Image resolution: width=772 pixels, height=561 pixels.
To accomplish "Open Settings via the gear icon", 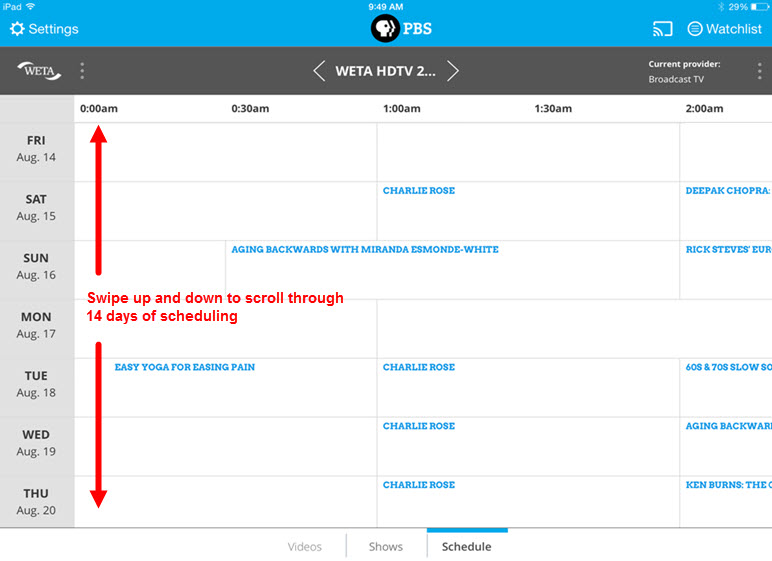I will [x=17, y=29].
